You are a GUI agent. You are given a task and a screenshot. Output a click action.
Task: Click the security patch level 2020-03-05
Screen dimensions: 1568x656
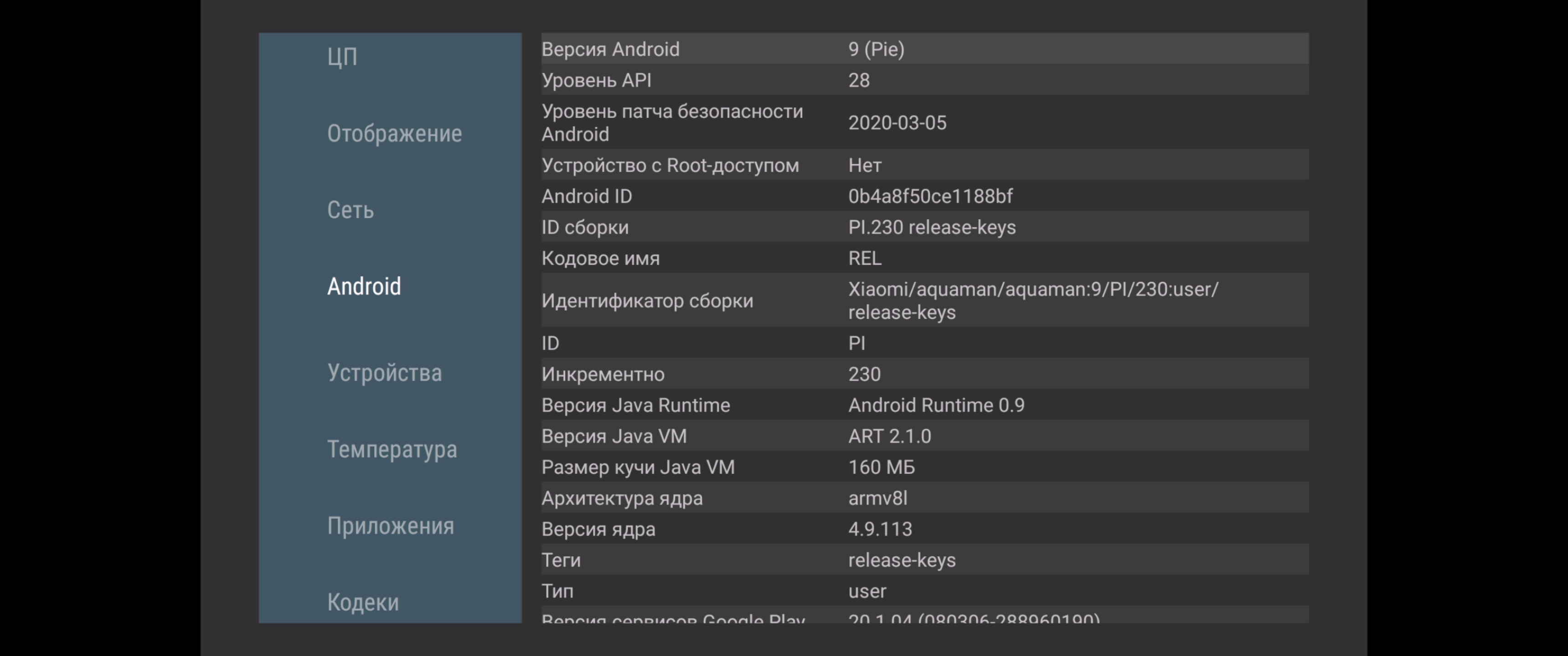[897, 123]
